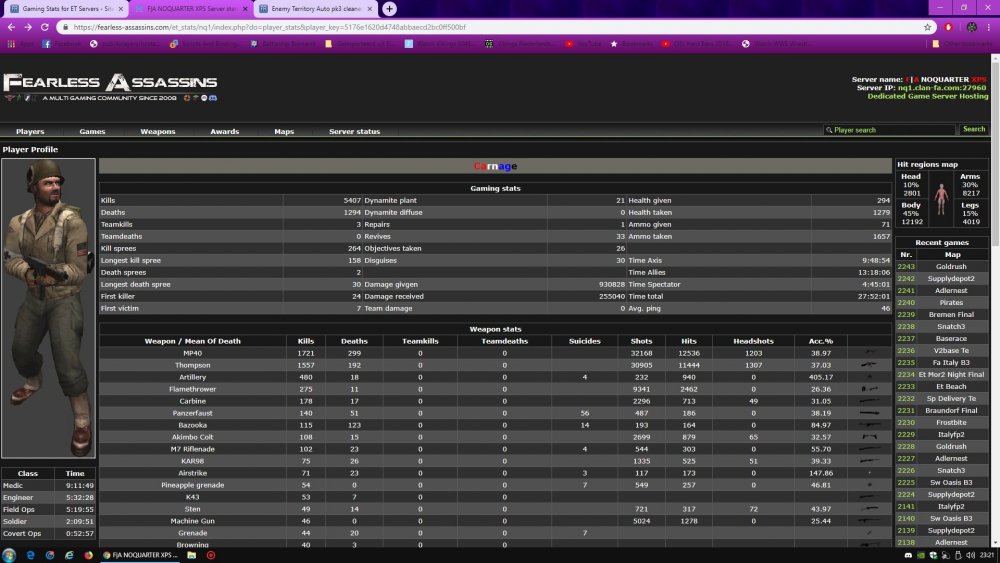1000x563 pixels.
Task: Switch to Enemy Territory Auto pk3 cleaner tab
Action: pos(315,9)
